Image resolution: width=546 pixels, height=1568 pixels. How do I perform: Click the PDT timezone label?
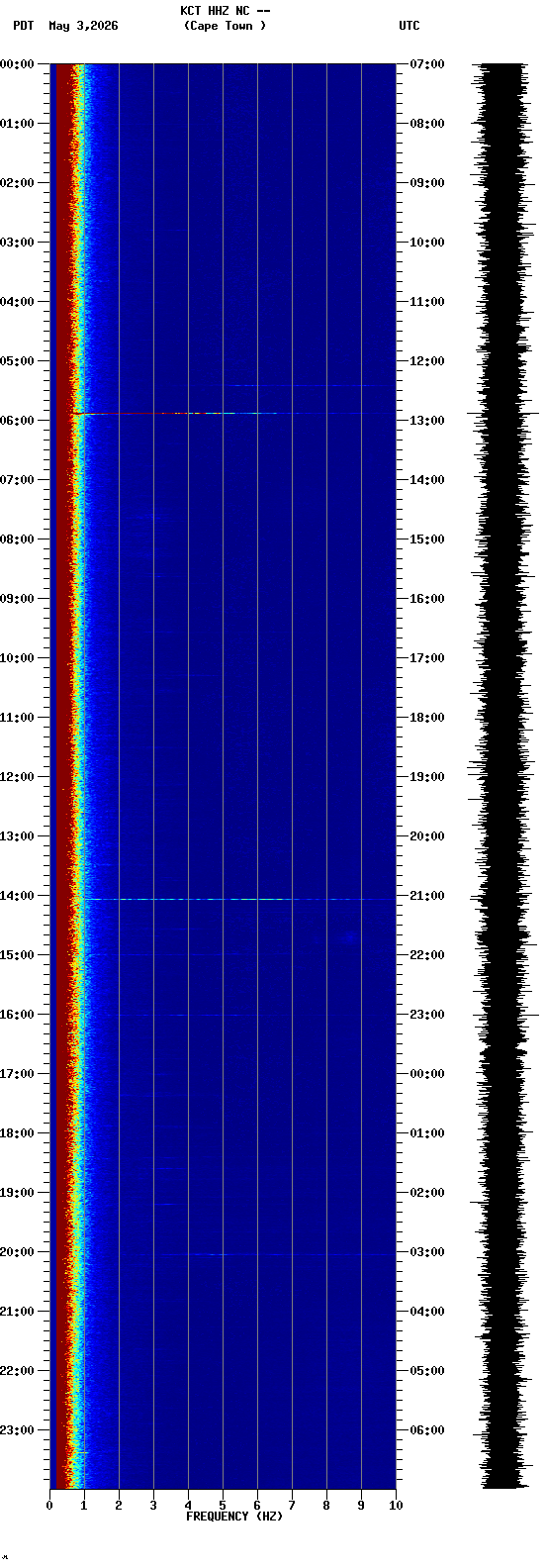(x=23, y=26)
